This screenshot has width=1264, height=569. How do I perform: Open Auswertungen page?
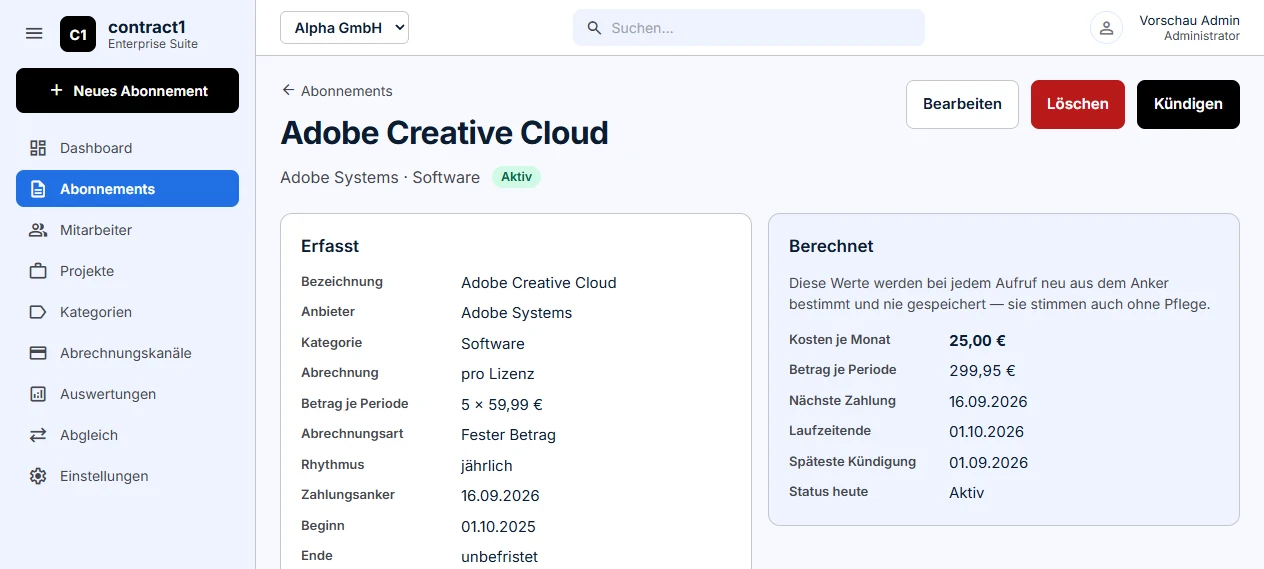[x=127, y=394]
